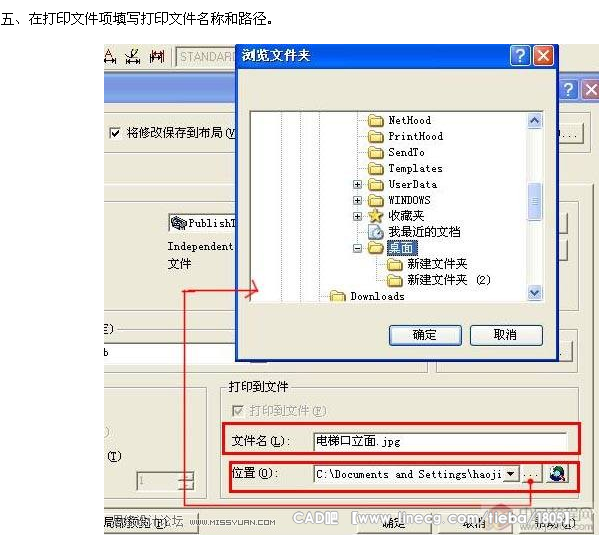Click the folder tree scroll down arrow
The width and height of the screenshot is (599, 535).
pyautogui.click(x=534, y=293)
